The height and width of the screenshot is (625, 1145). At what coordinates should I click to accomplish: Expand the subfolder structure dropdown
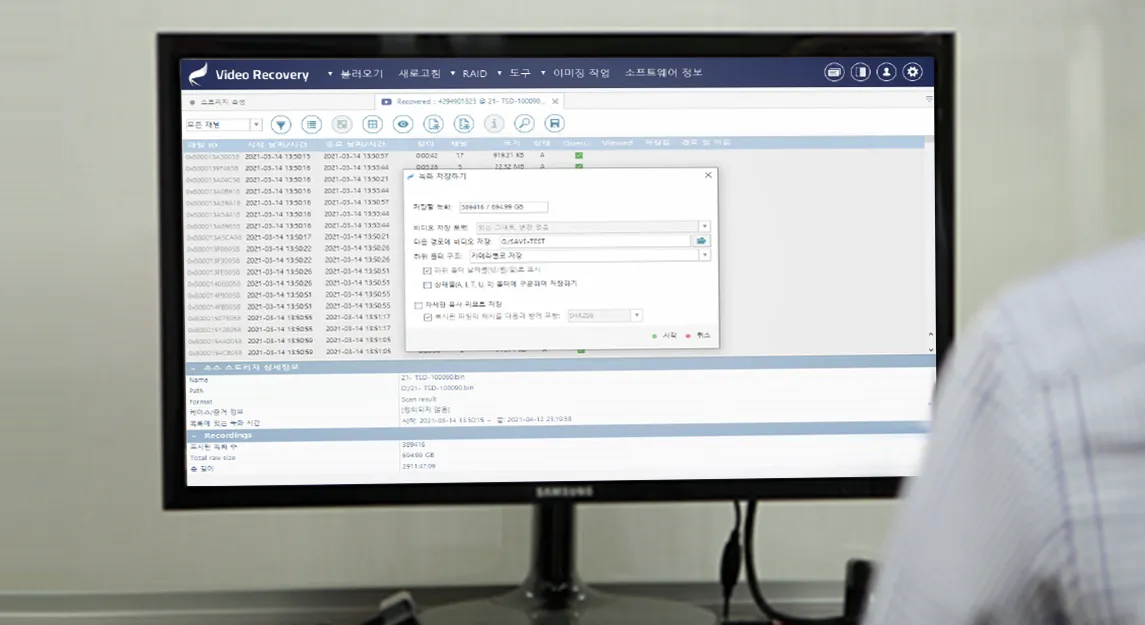pyautogui.click(x=704, y=256)
